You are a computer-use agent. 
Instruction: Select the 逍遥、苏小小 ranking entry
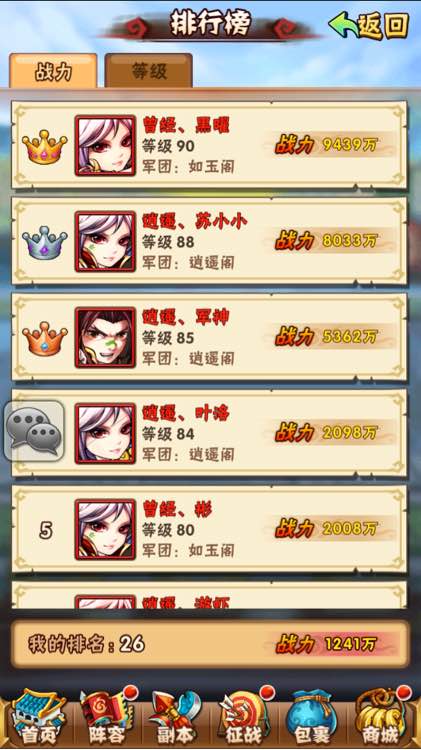click(209, 241)
